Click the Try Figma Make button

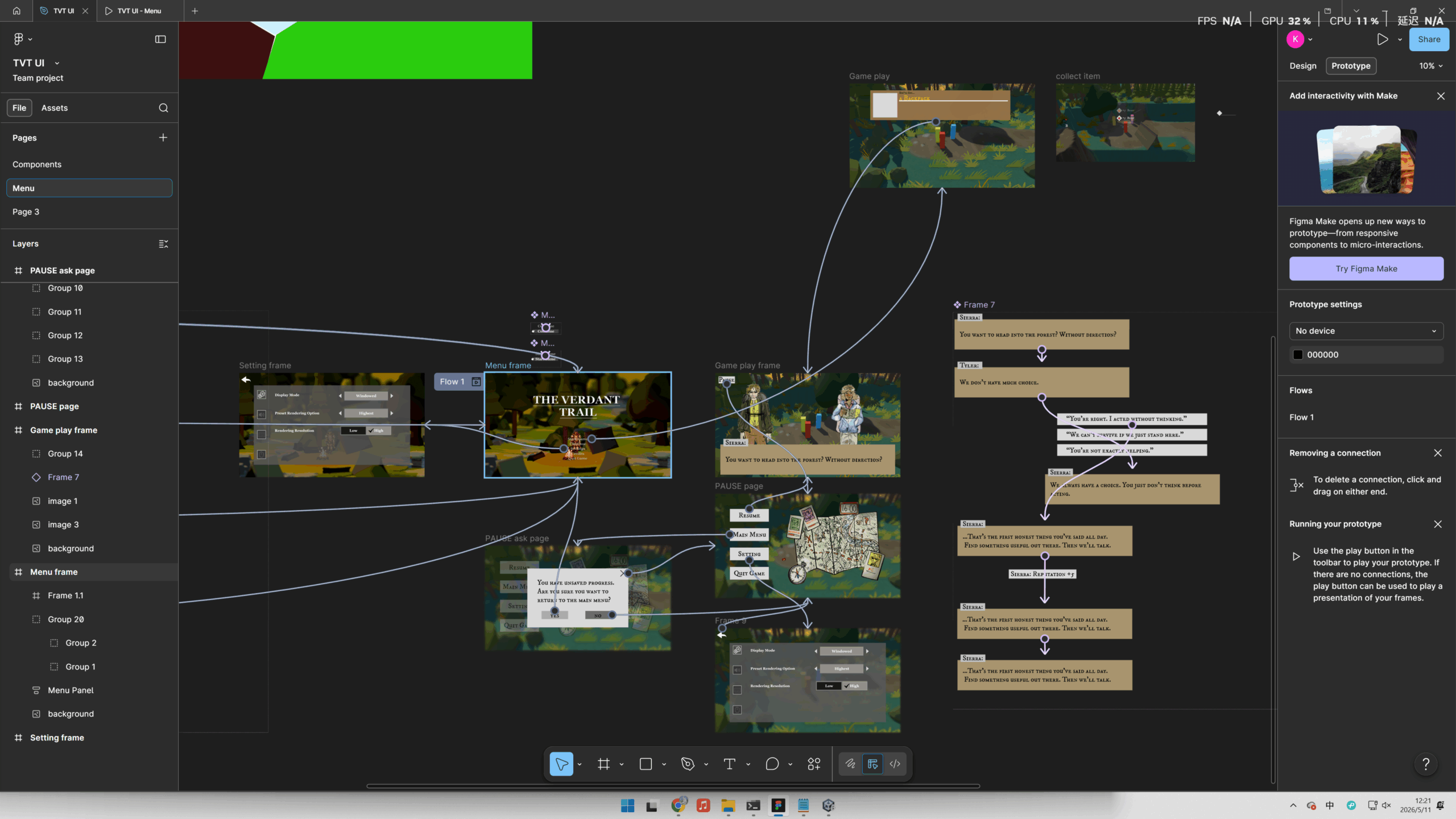pyautogui.click(x=1366, y=268)
